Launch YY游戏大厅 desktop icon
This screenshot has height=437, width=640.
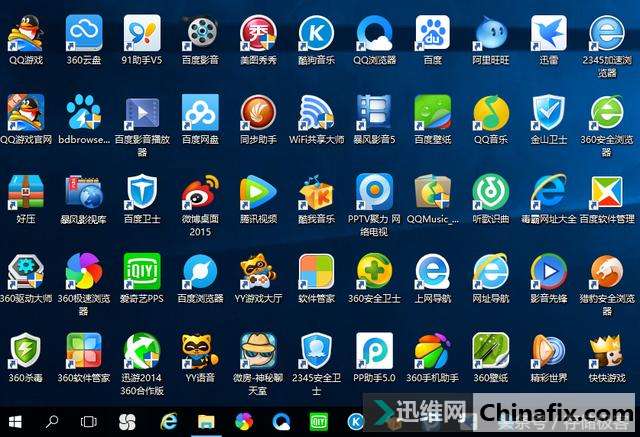[x=258, y=271]
